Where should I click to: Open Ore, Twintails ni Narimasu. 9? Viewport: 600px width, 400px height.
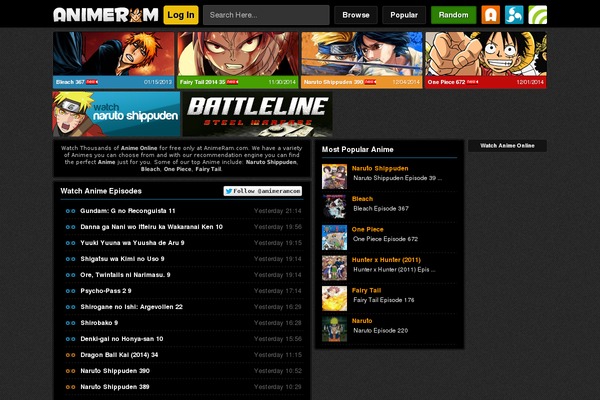click(x=126, y=275)
